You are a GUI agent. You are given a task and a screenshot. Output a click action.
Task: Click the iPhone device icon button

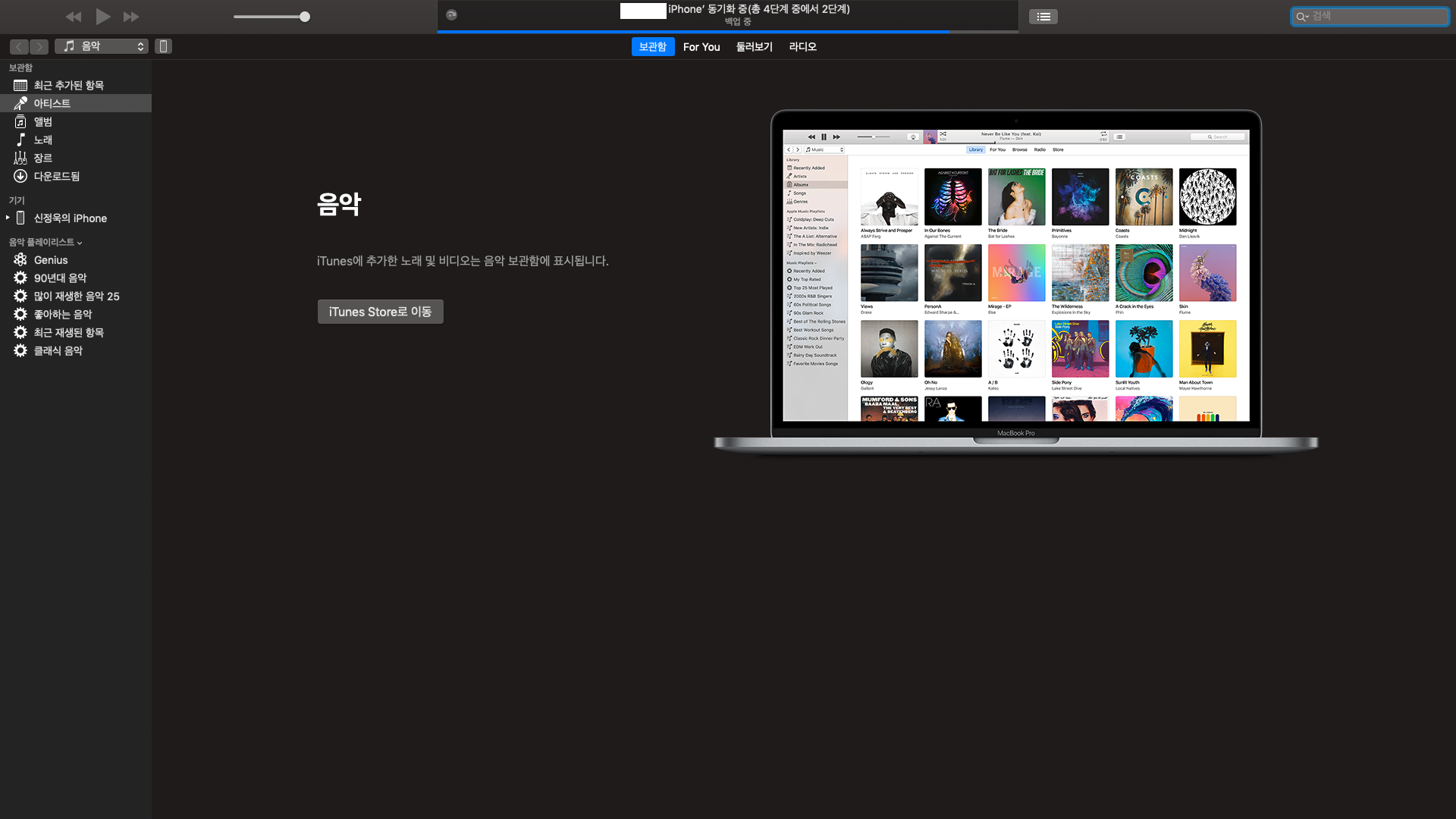163,46
